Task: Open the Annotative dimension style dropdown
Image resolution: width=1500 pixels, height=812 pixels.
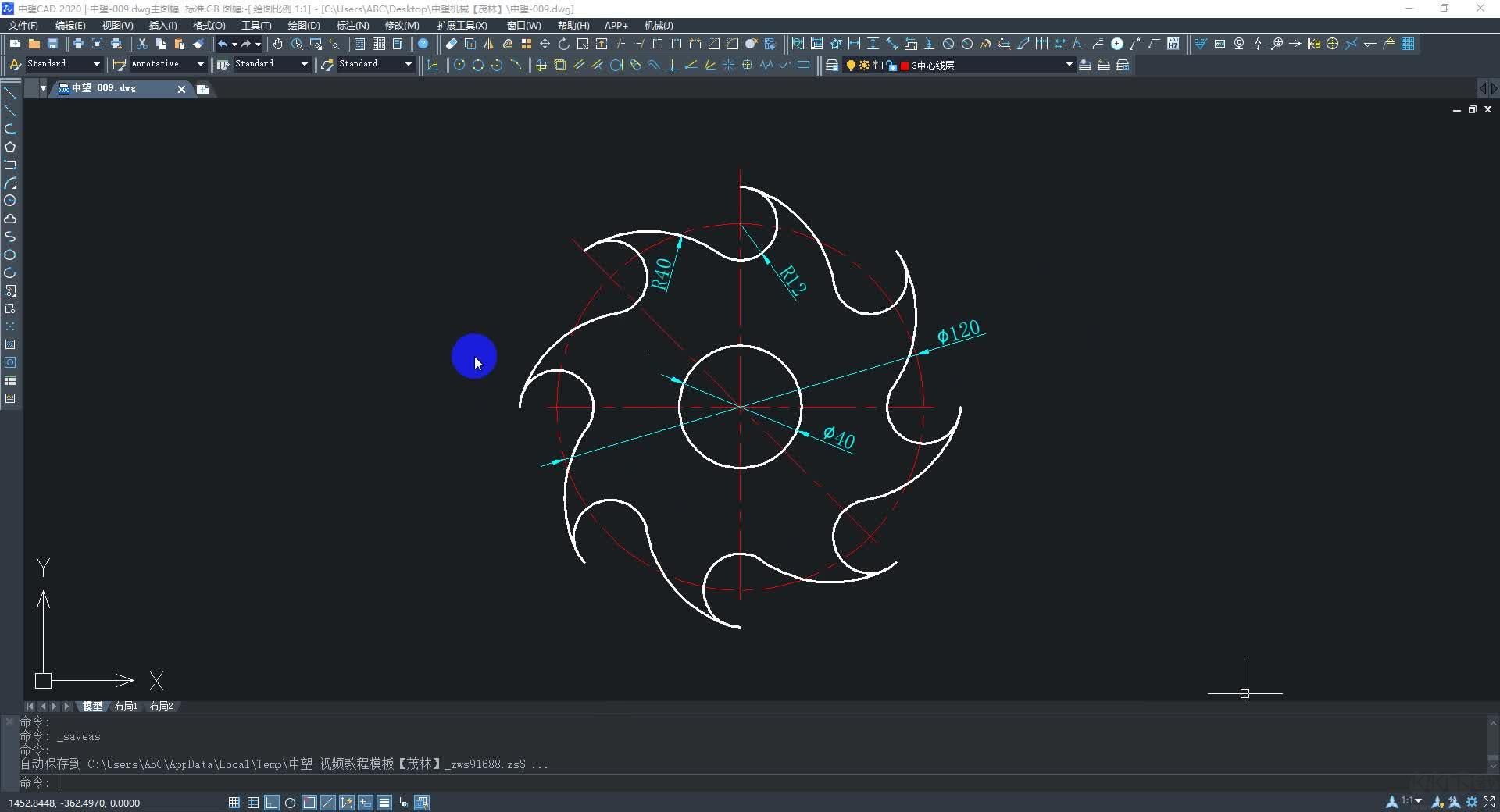Action: coord(200,64)
